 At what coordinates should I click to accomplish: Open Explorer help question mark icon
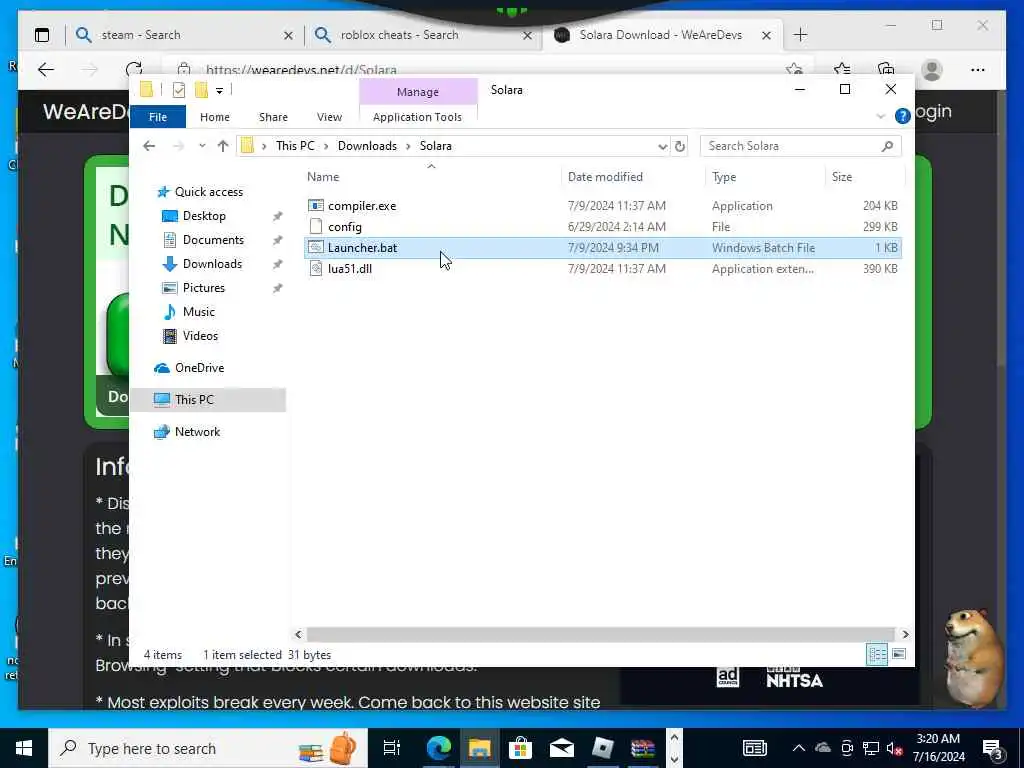click(903, 116)
